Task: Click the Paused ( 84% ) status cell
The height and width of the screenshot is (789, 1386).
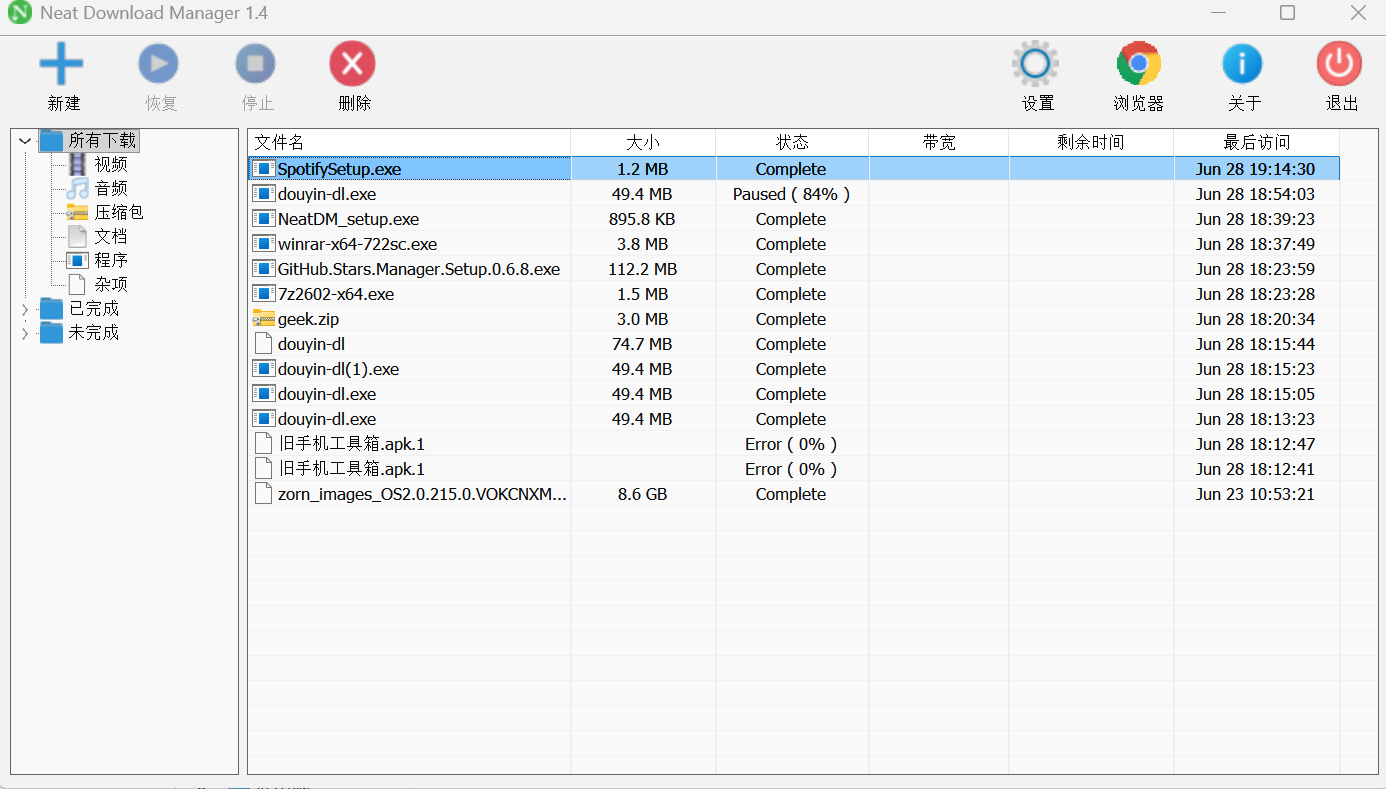Action: coord(791,194)
